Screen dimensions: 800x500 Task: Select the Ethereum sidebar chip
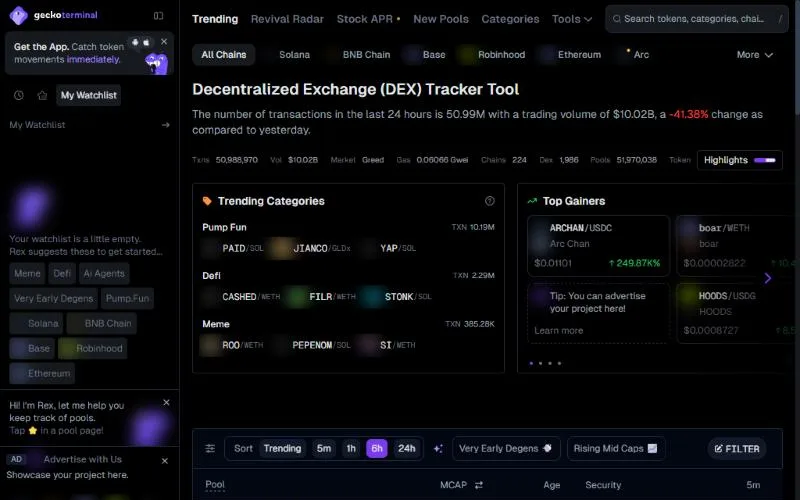point(42,373)
